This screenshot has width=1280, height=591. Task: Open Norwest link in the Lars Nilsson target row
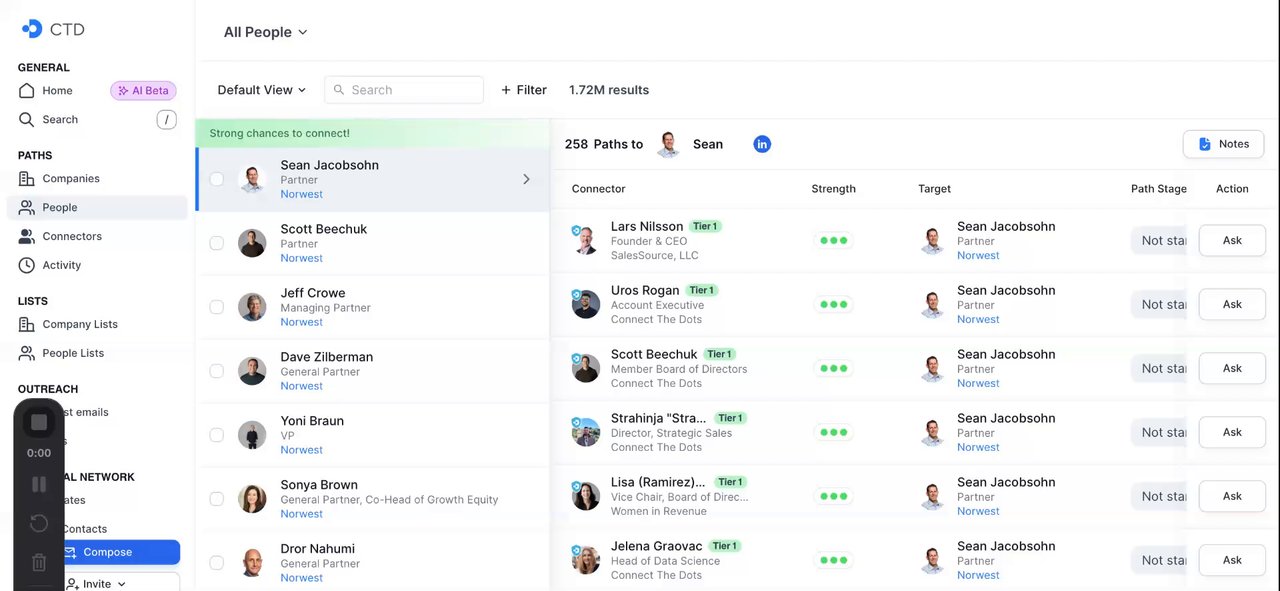pyautogui.click(x=978, y=255)
